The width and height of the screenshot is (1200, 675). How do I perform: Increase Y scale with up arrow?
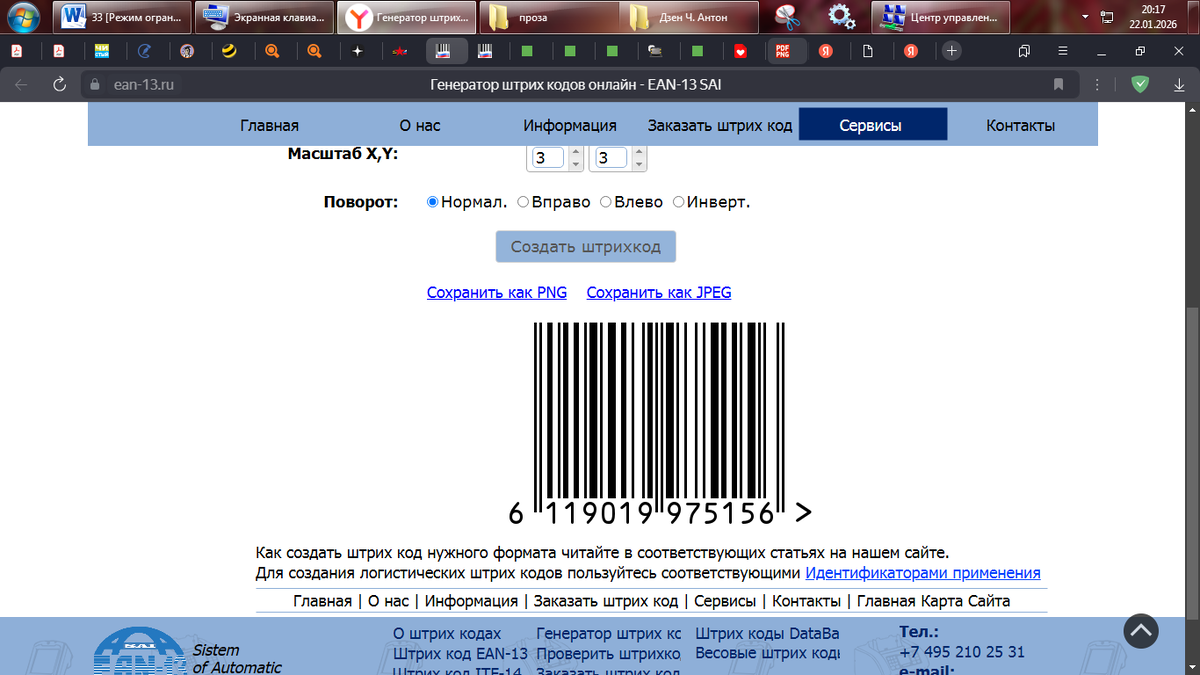coord(639,153)
